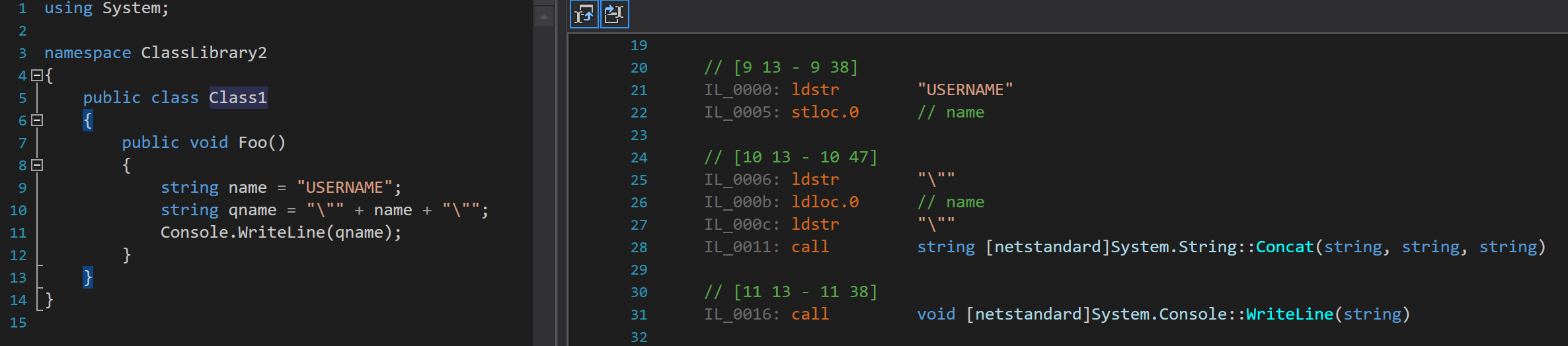The height and width of the screenshot is (346, 1568).
Task: Click 'public void' keywords on line 7
Action: (x=175, y=143)
